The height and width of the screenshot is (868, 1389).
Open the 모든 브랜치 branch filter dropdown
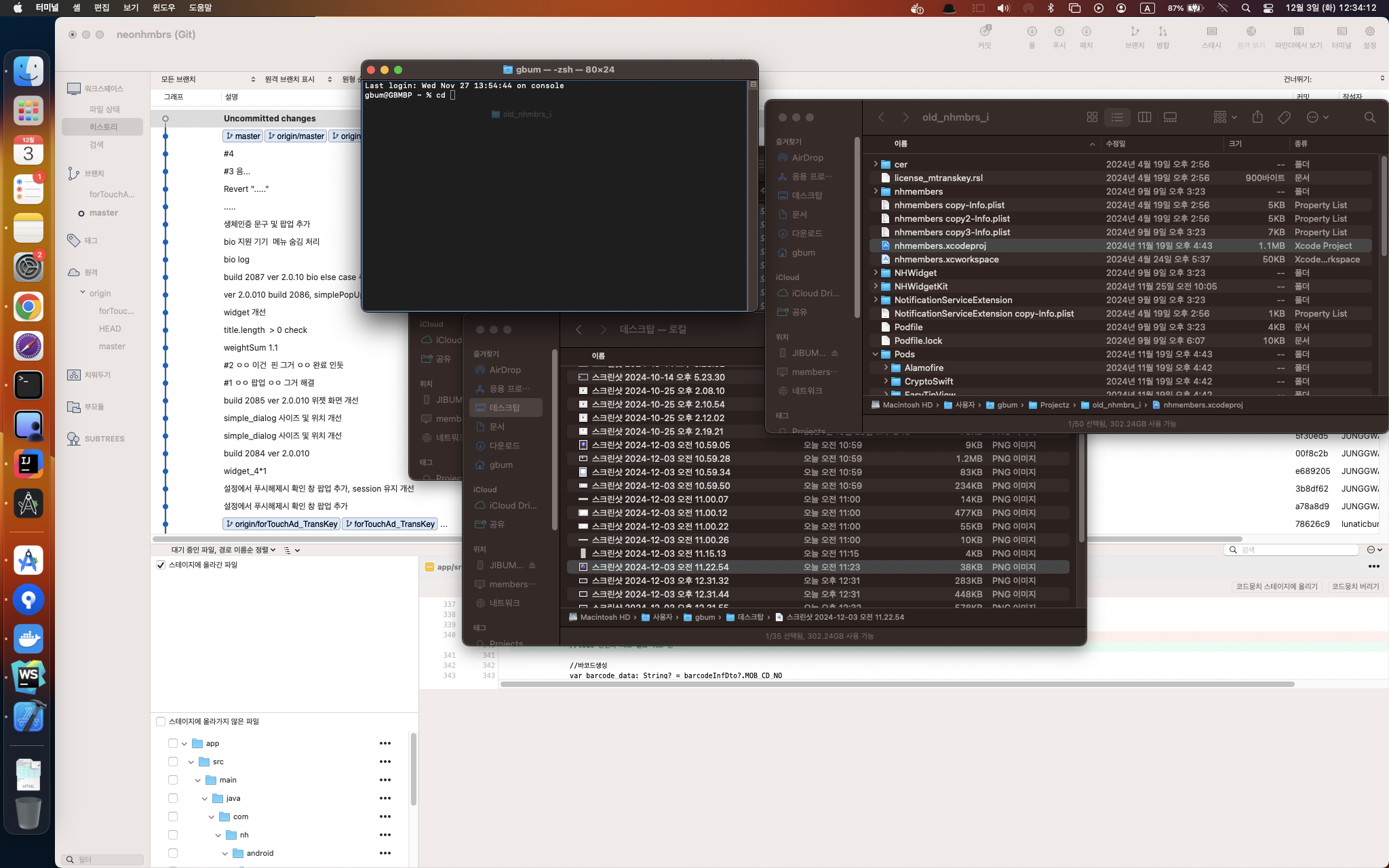tap(208, 79)
